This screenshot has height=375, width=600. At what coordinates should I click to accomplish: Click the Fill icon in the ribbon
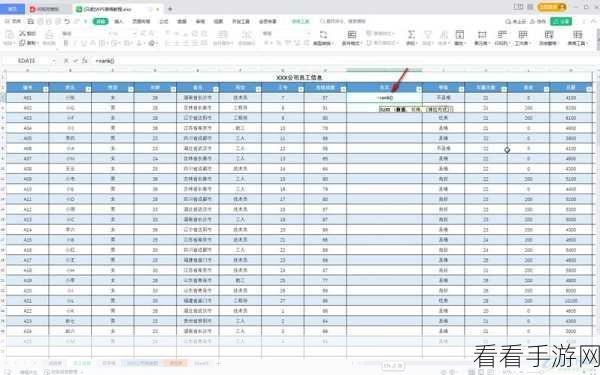460,35
